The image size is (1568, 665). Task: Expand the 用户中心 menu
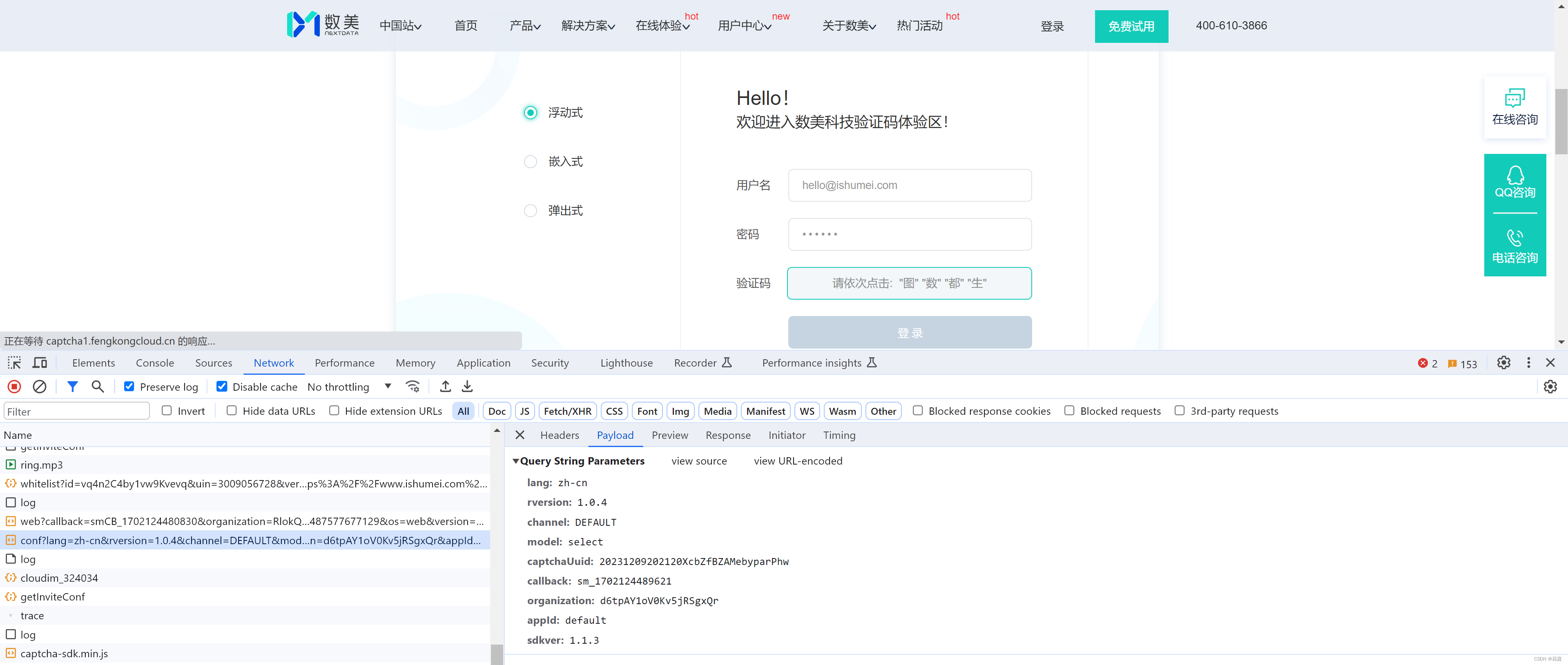745,26
